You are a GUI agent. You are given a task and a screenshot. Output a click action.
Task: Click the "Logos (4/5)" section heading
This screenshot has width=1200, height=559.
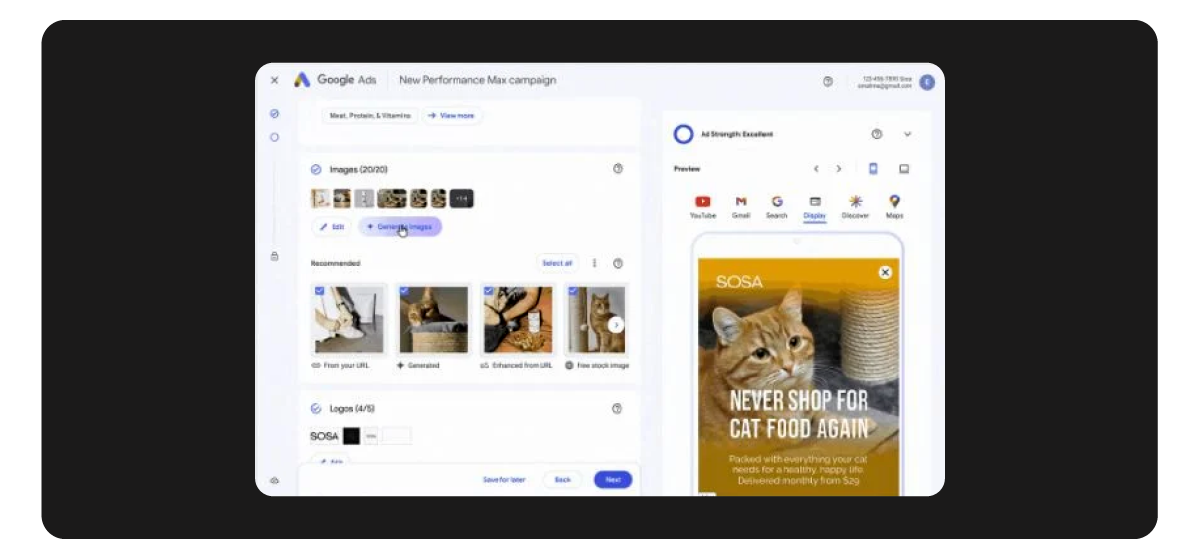pyautogui.click(x=352, y=408)
